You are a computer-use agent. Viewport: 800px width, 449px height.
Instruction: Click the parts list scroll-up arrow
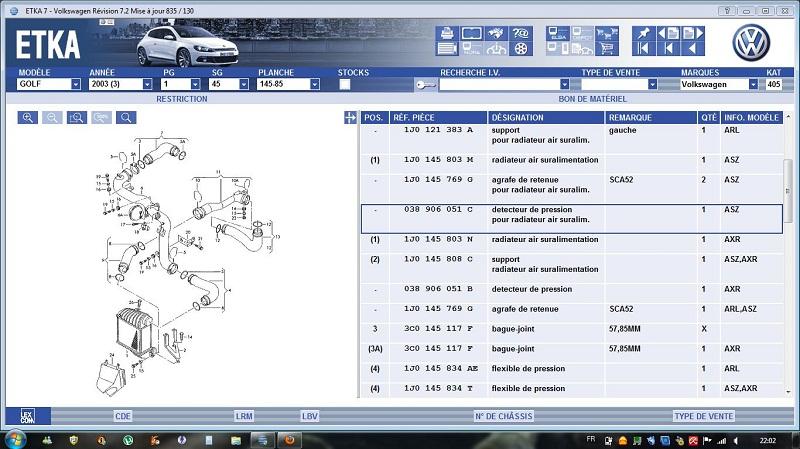788,117
